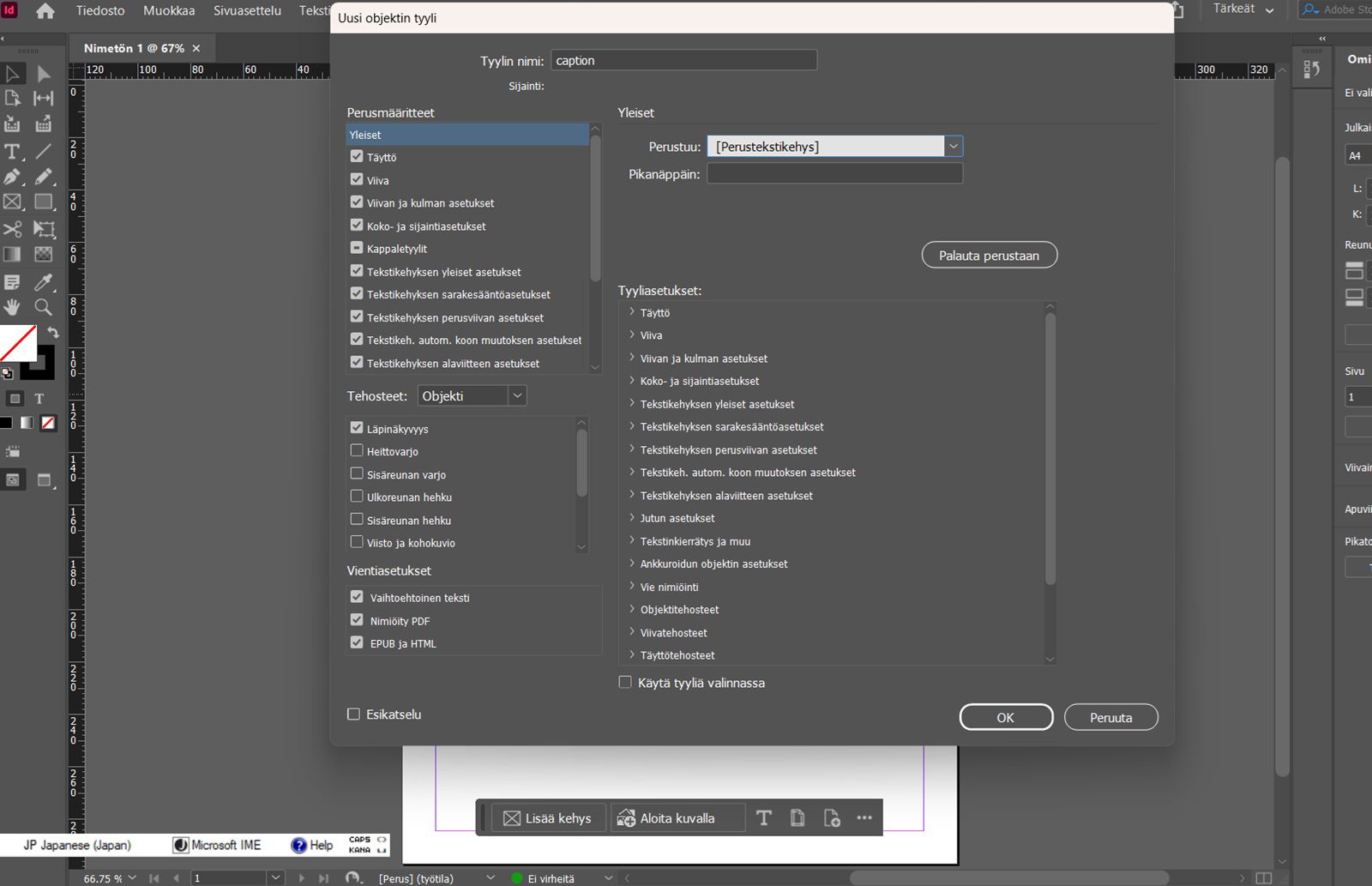Enable Sisäreunan varjo checkbox
This screenshot has width=1372, height=886.
pyautogui.click(x=357, y=473)
